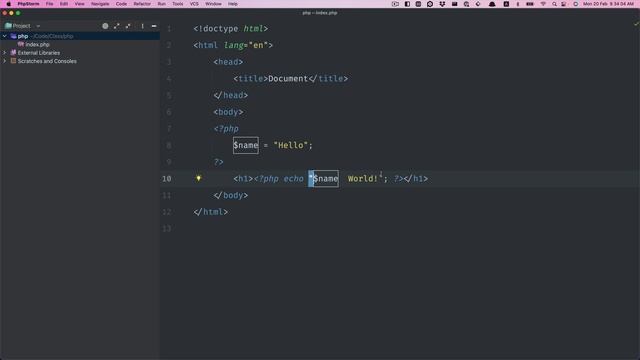Click the opening <?php tag on line 7

tap(226, 129)
